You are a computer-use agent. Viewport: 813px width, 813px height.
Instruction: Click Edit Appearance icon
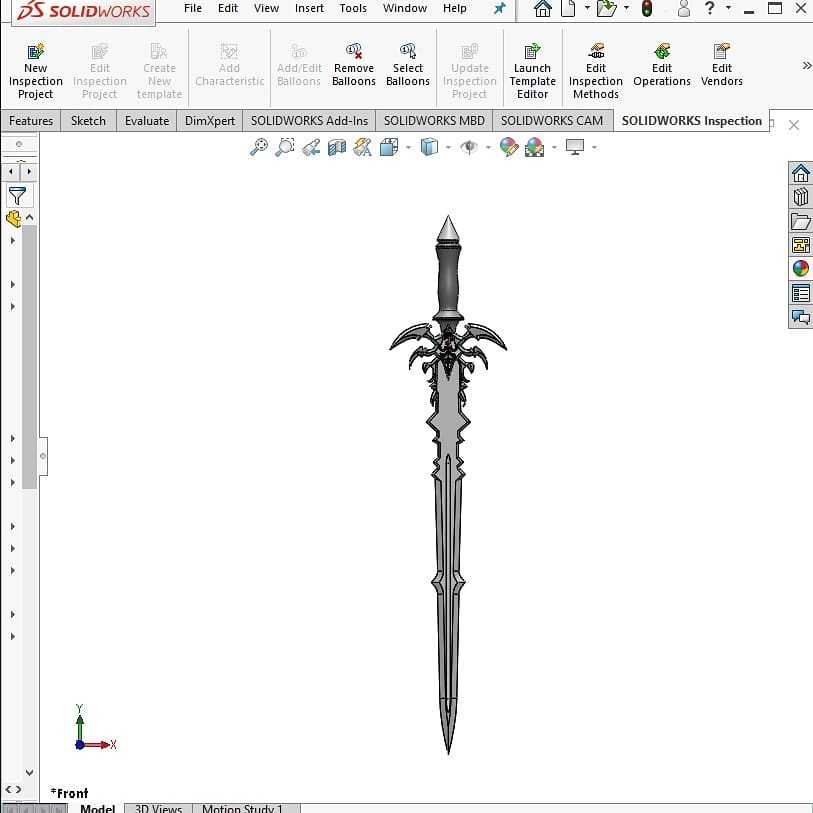click(x=509, y=147)
